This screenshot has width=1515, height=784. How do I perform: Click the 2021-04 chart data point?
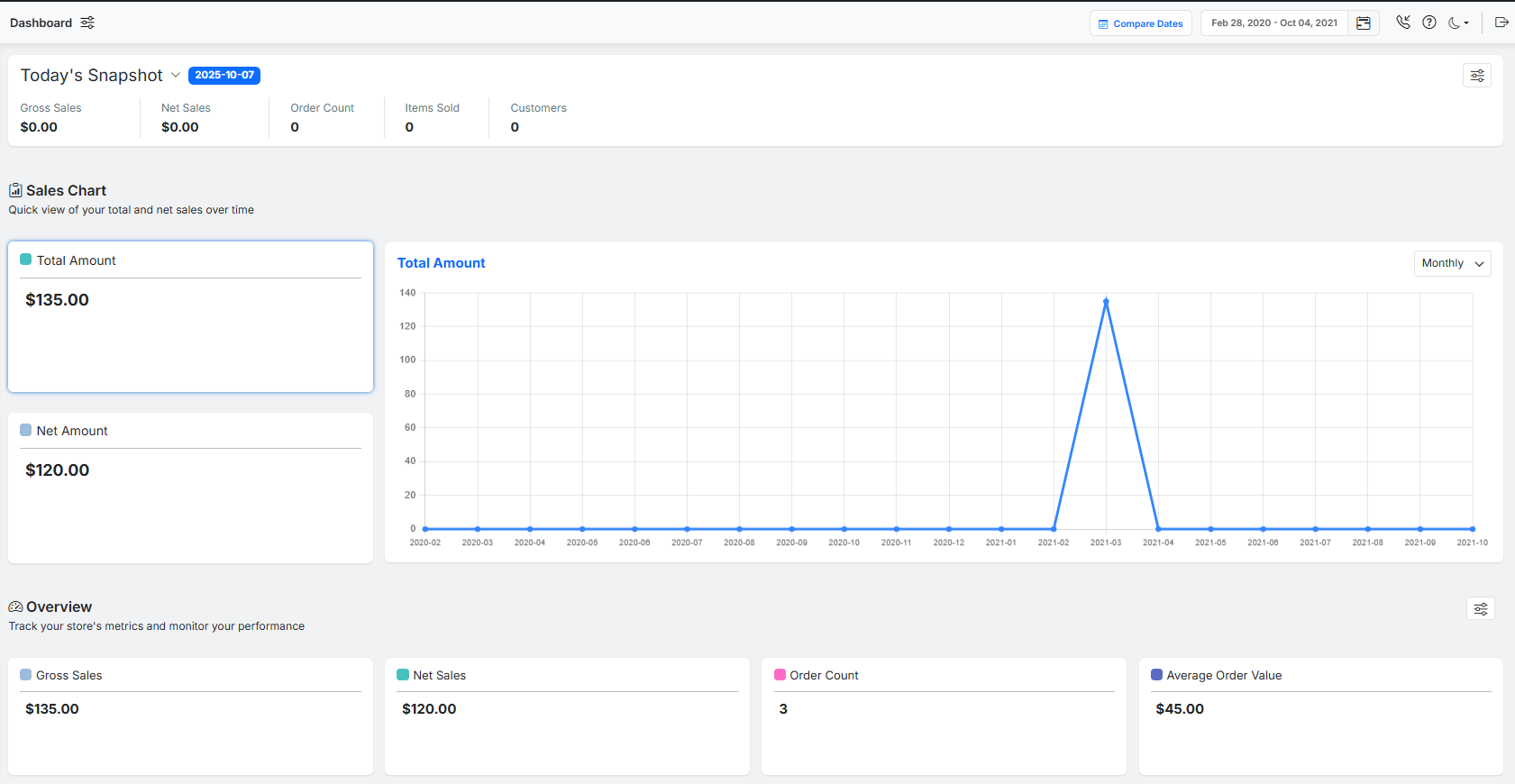click(1158, 529)
